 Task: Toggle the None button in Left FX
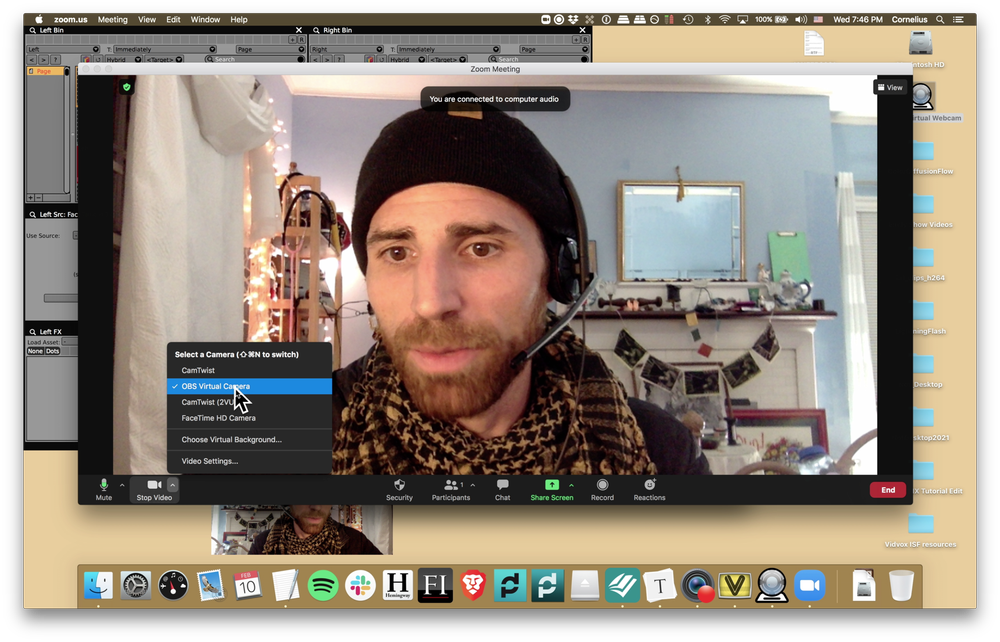[35, 351]
